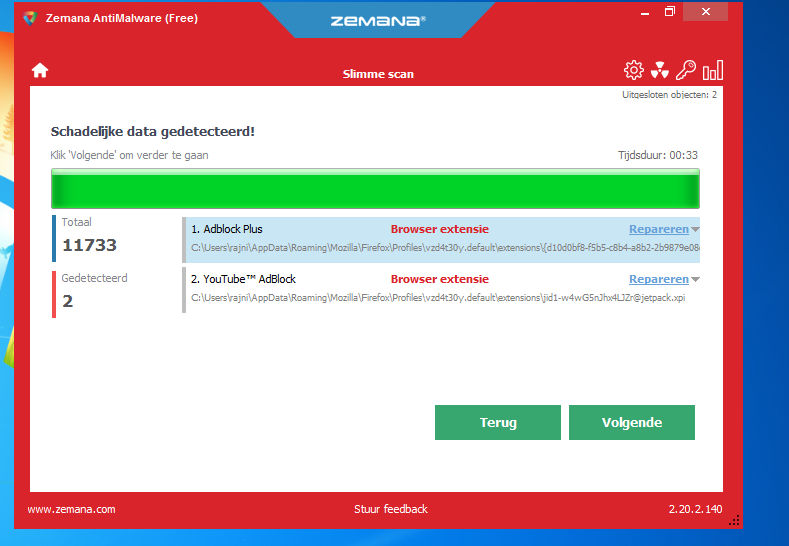The height and width of the screenshot is (546, 789).
Task: Restore down the Zemana window
Action: coord(669,12)
